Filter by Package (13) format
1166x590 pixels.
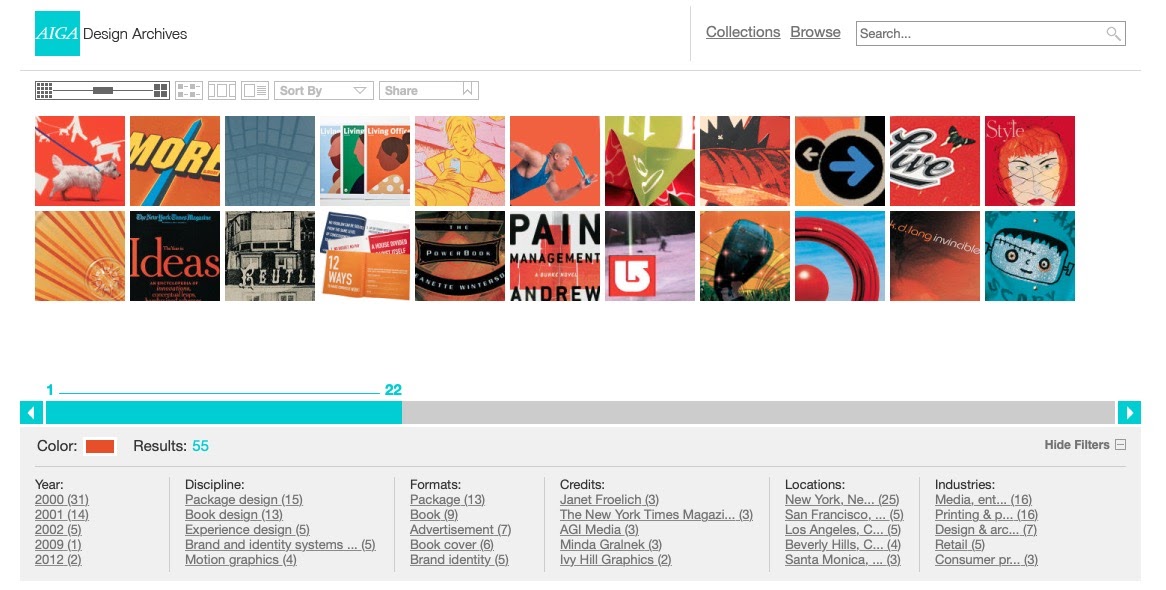click(448, 500)
